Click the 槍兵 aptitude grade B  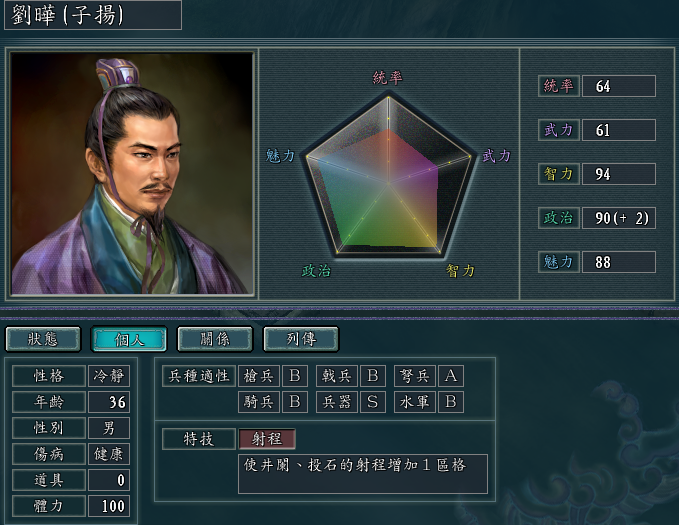[x=295, y=376]
